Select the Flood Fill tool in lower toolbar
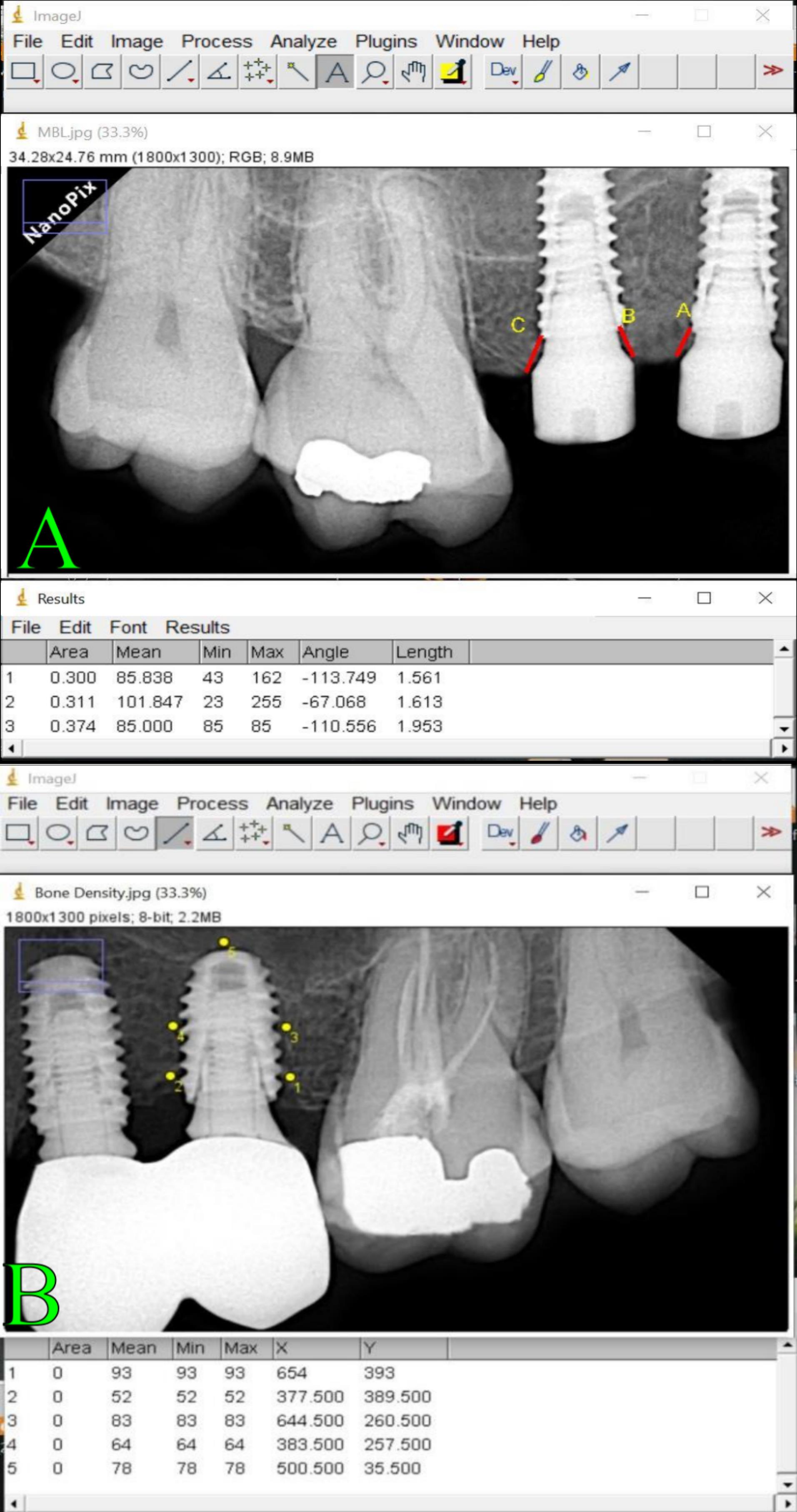 coord(578,833)
